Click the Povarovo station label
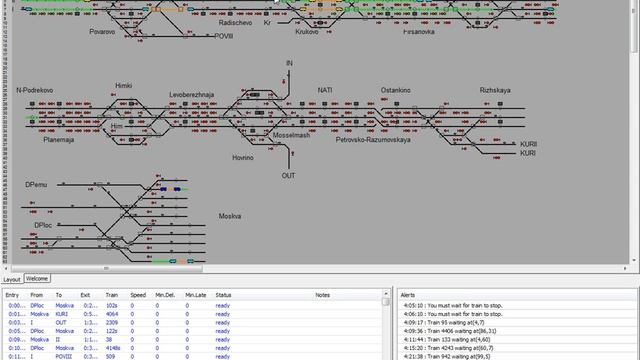Screen dimensions: 640x360 102,31
